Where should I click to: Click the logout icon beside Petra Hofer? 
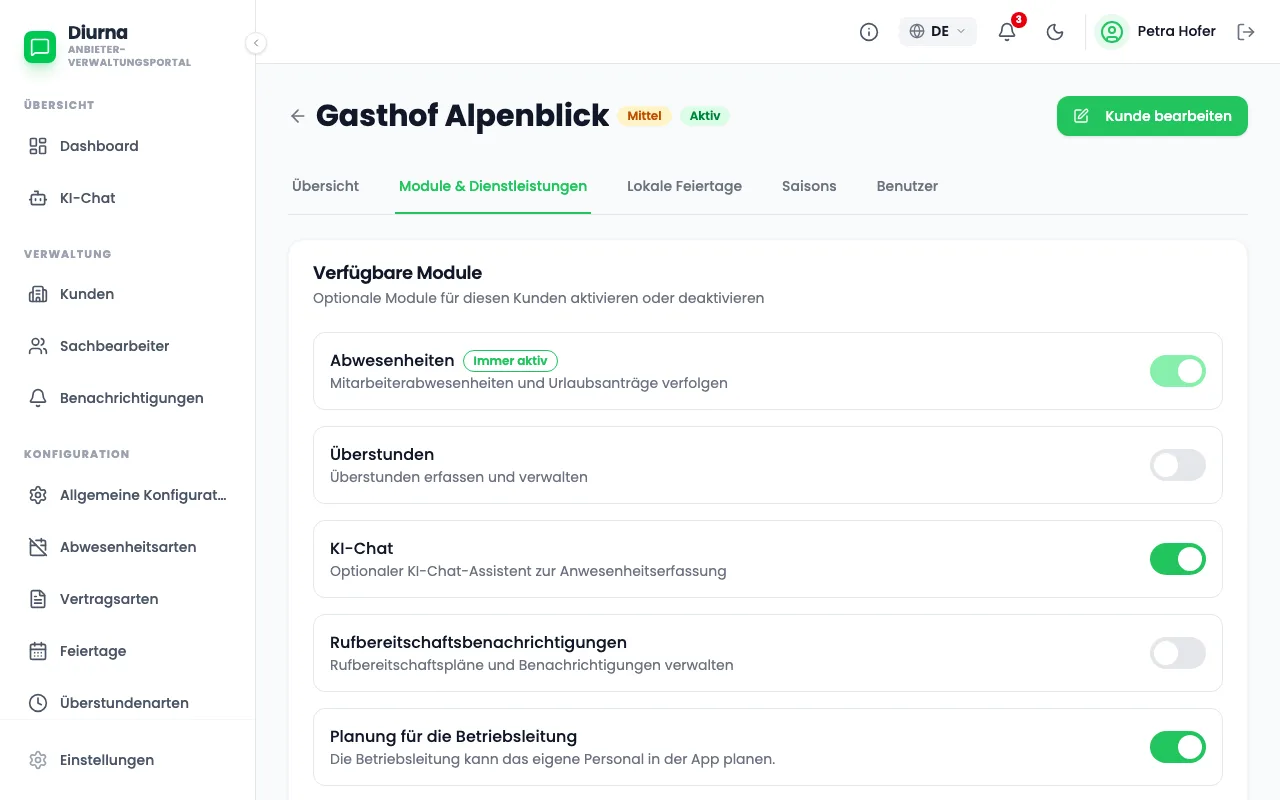point(1246,32)
